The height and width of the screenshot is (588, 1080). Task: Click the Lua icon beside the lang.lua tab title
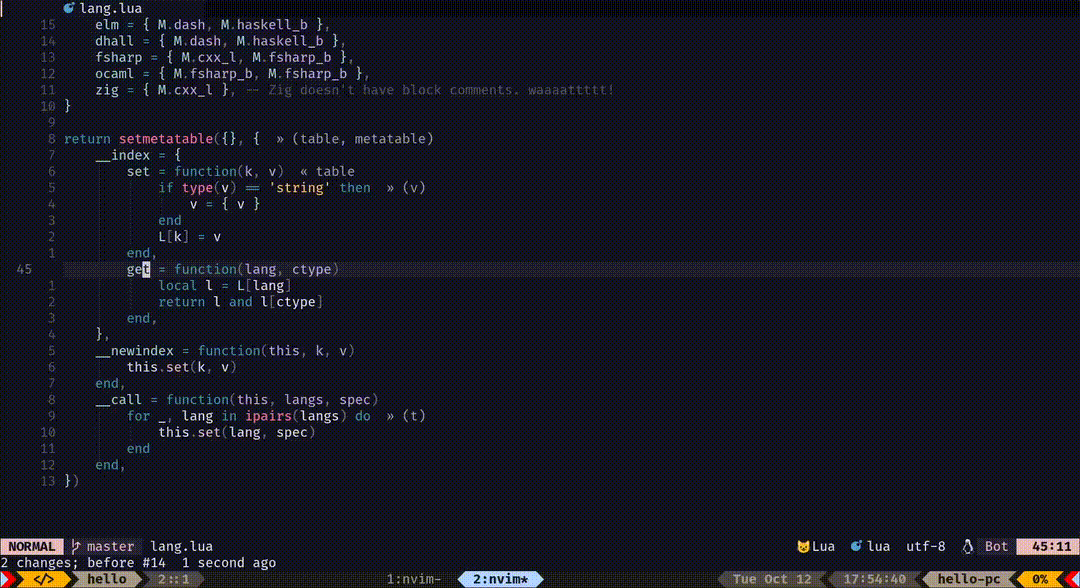[69, 8]
